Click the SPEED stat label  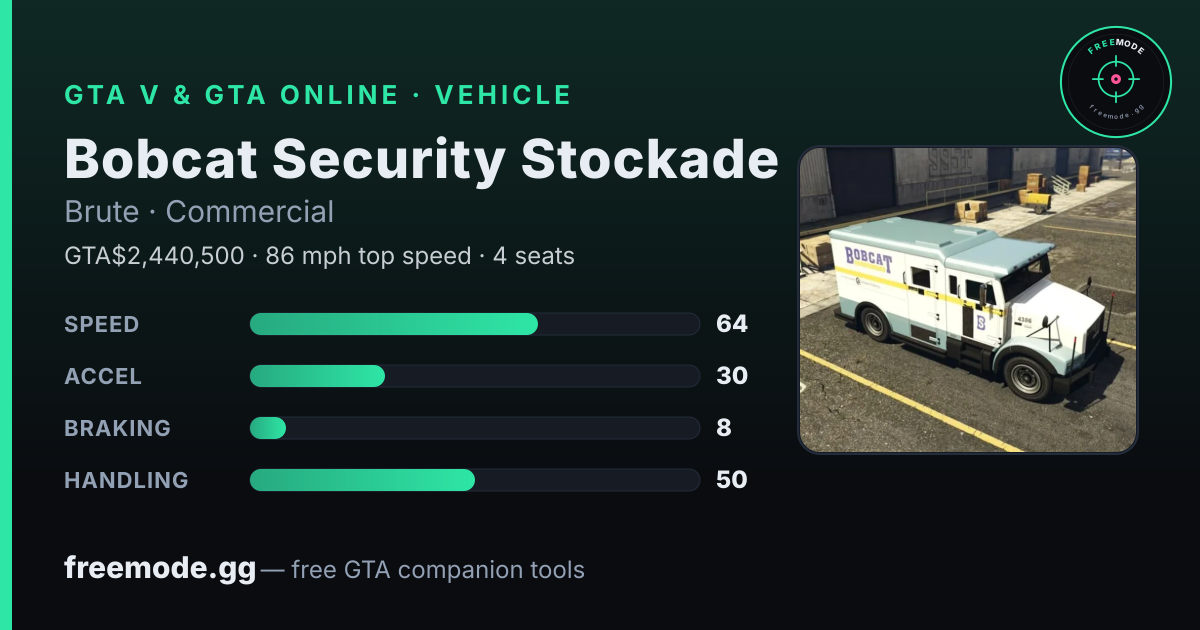pos(102,324)
